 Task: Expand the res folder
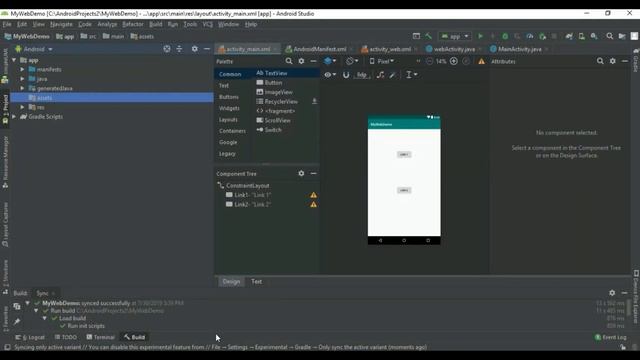22,107
